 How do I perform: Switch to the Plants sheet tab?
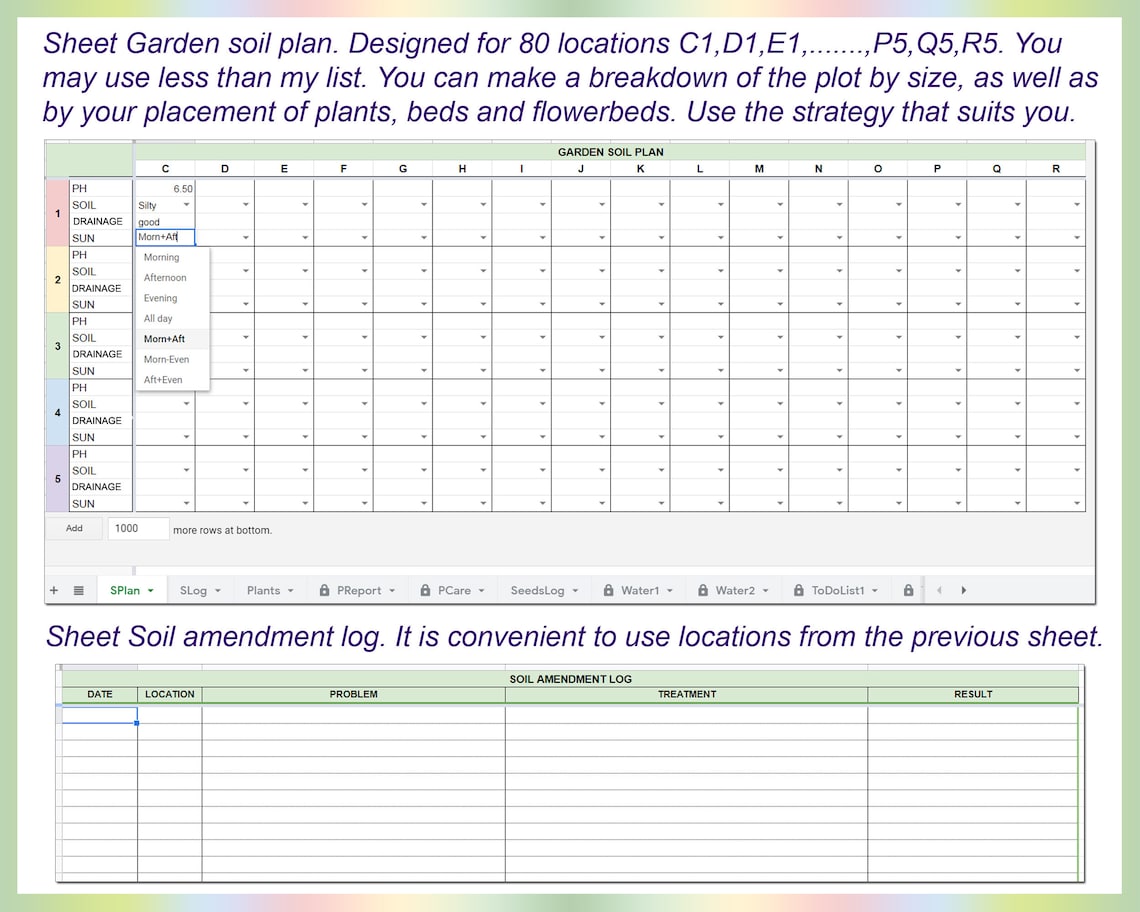(264, 590)
